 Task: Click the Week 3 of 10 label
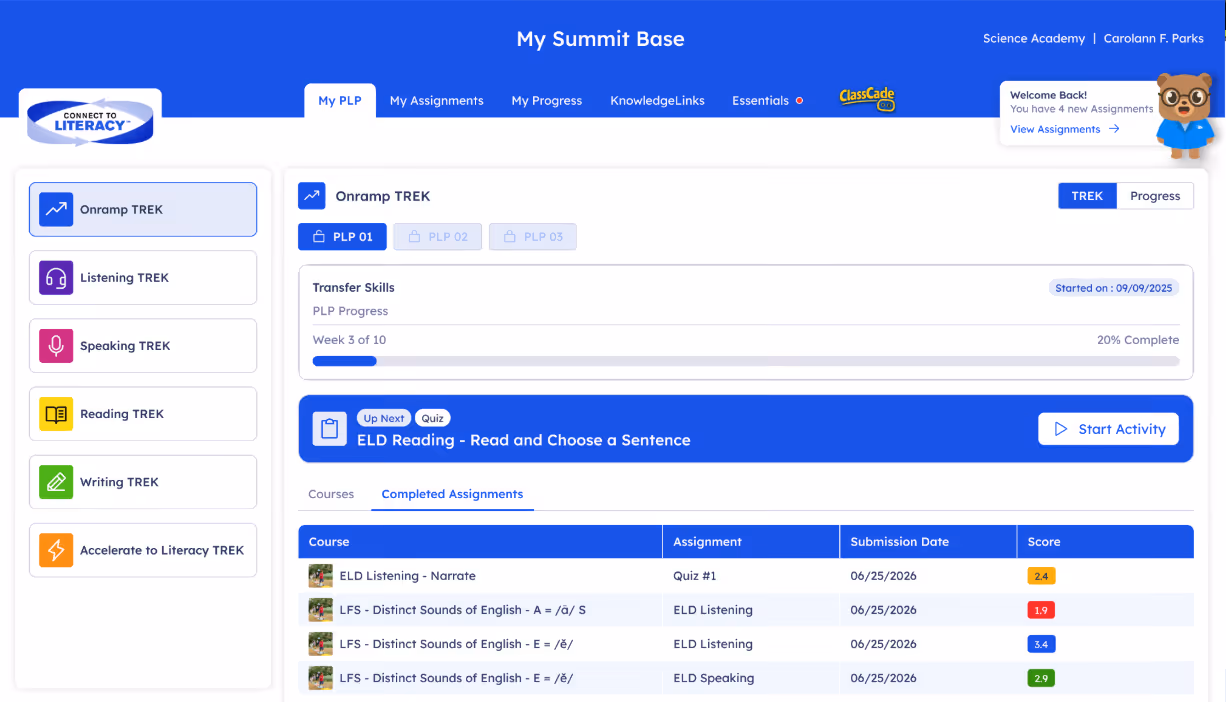[350, 340]
